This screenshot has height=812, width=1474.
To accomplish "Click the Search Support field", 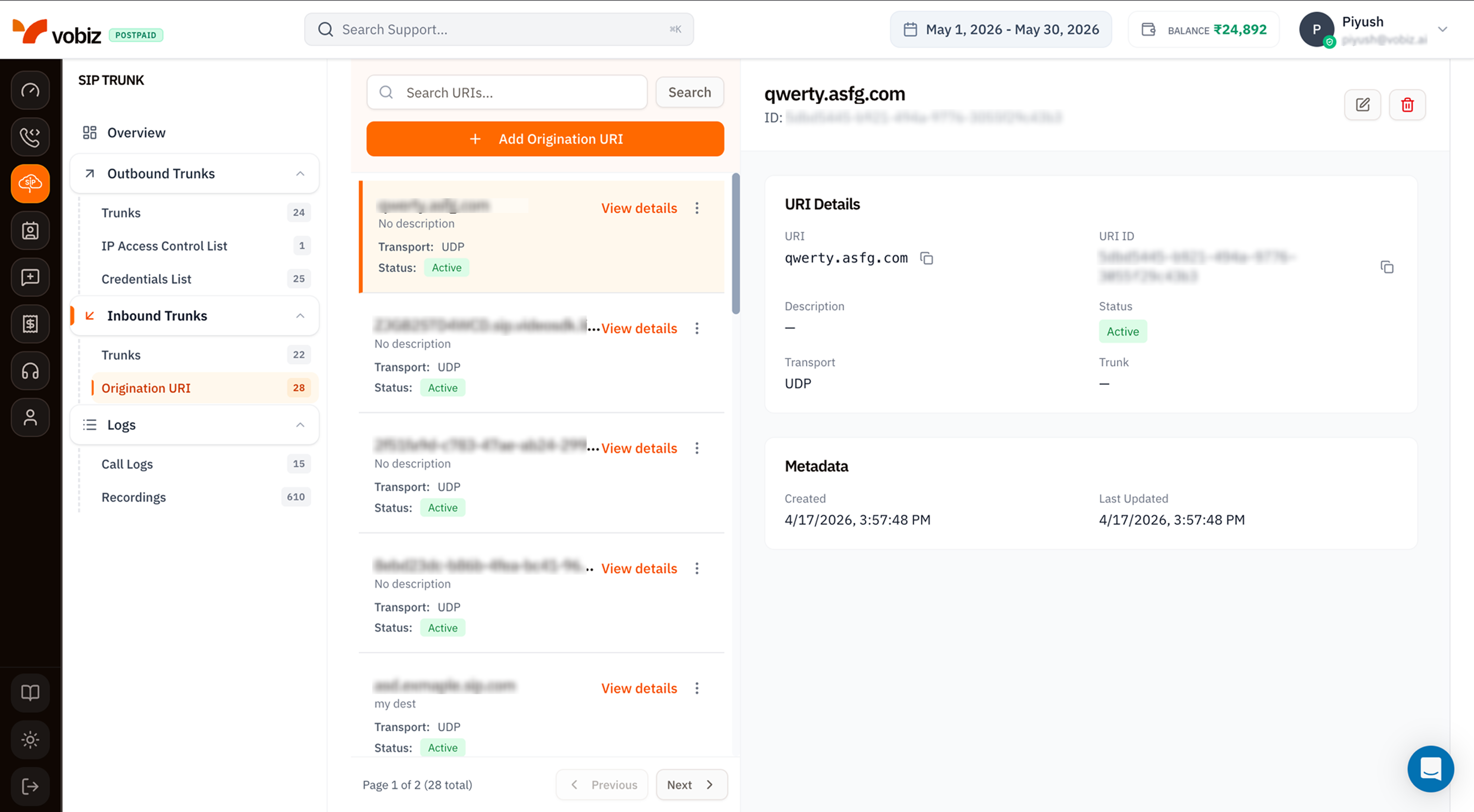I will pyautogui.click(x=499, y=30).
